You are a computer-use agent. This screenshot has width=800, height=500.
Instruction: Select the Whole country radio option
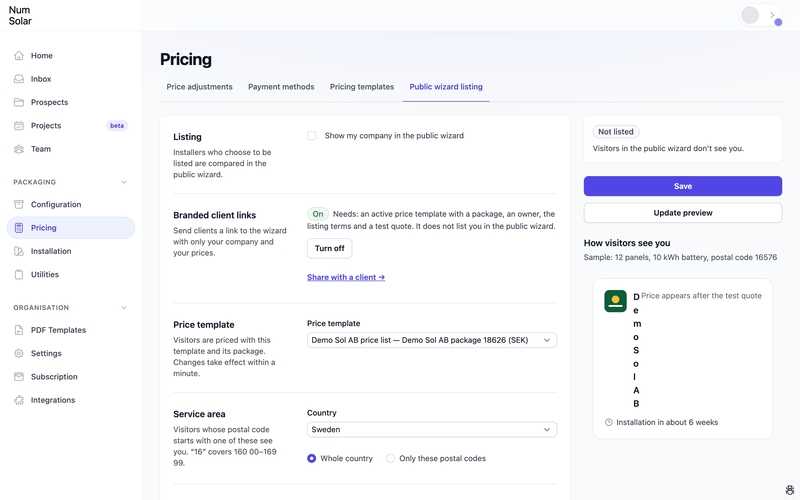point(311,459)
